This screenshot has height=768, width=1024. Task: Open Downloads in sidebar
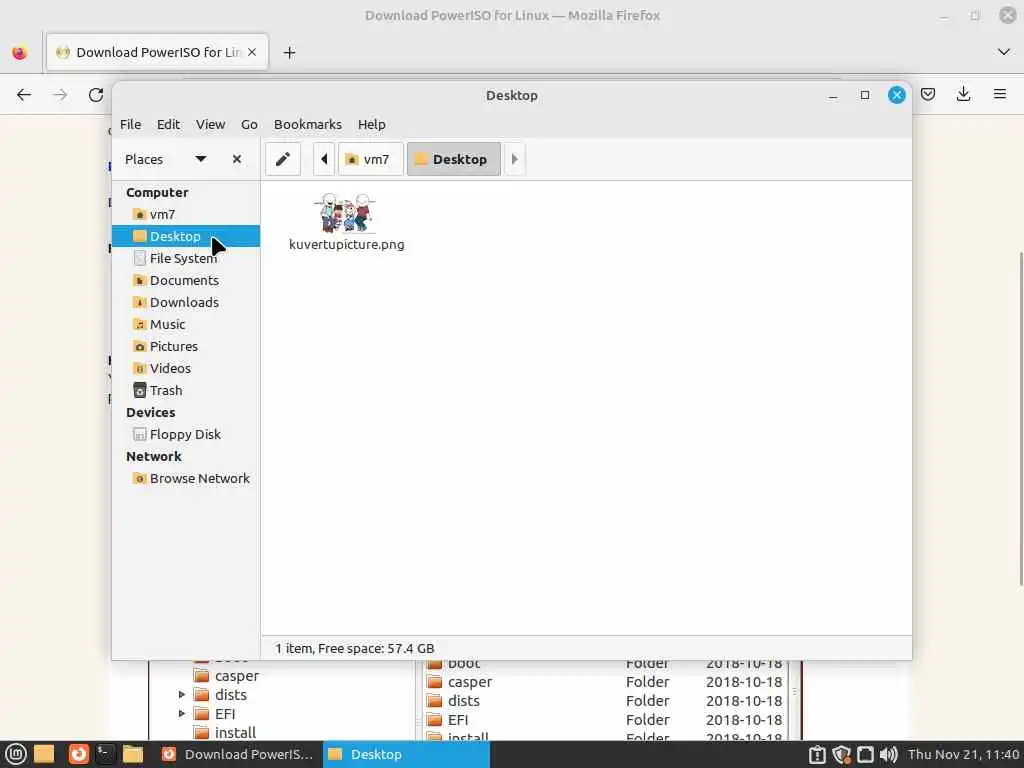tap(185, 302)
